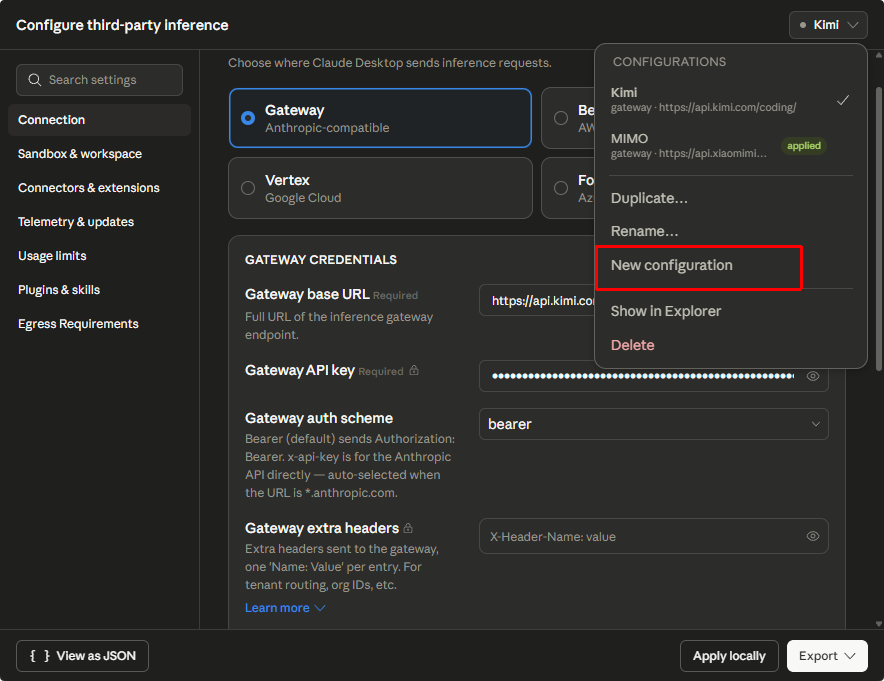Click the Apply locally button
This screenshot has height=681, width=884.
click(x=729, y=656)
